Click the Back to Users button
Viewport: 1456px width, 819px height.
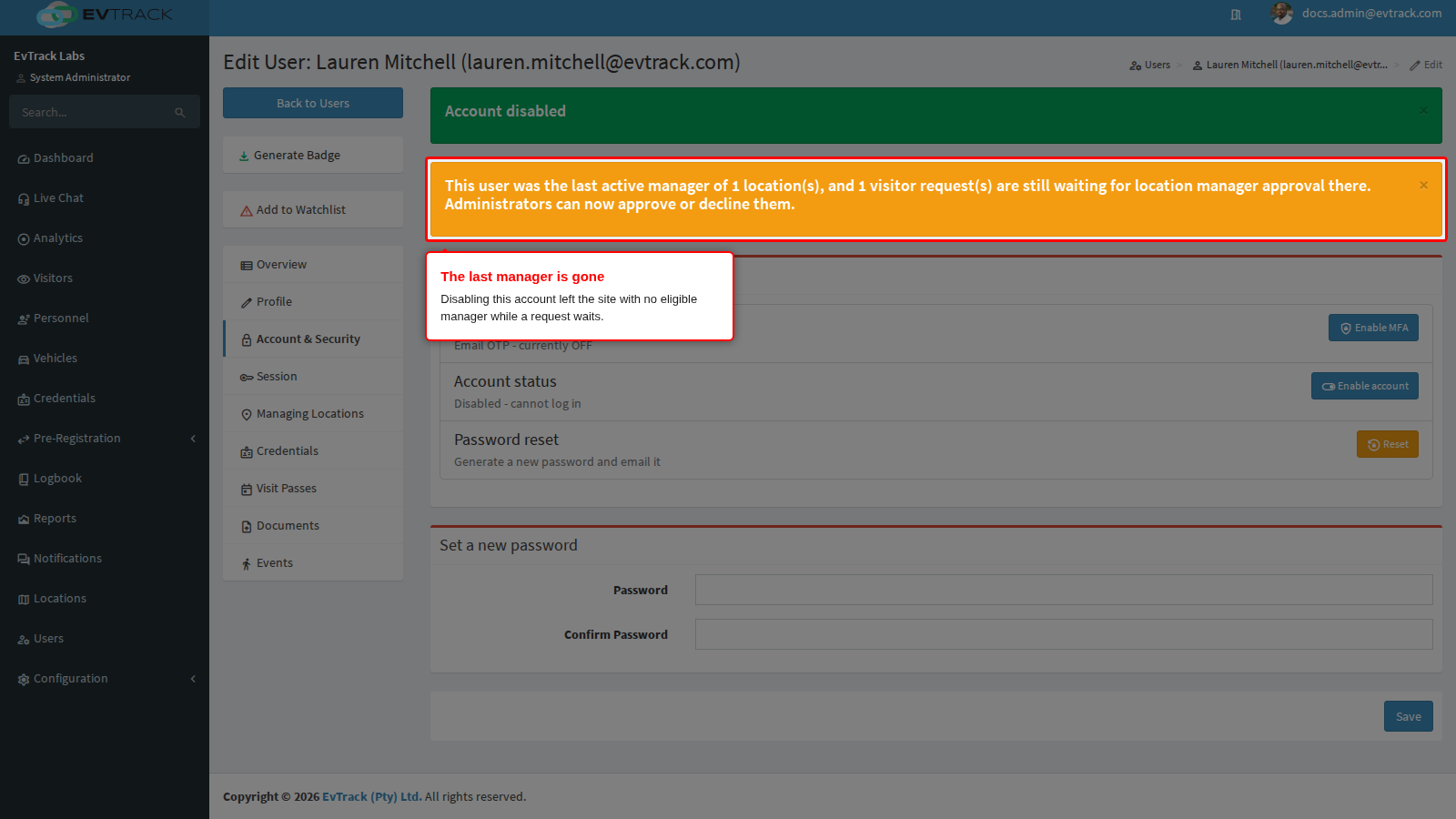click(x=313, y=103)
